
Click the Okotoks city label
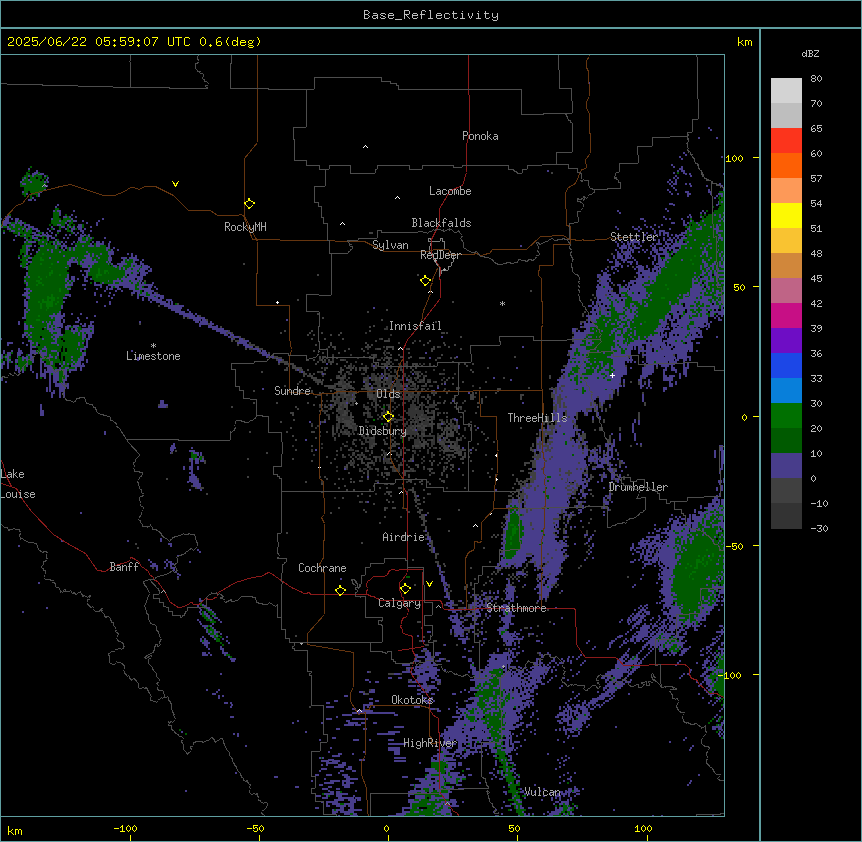pos(412,700)
